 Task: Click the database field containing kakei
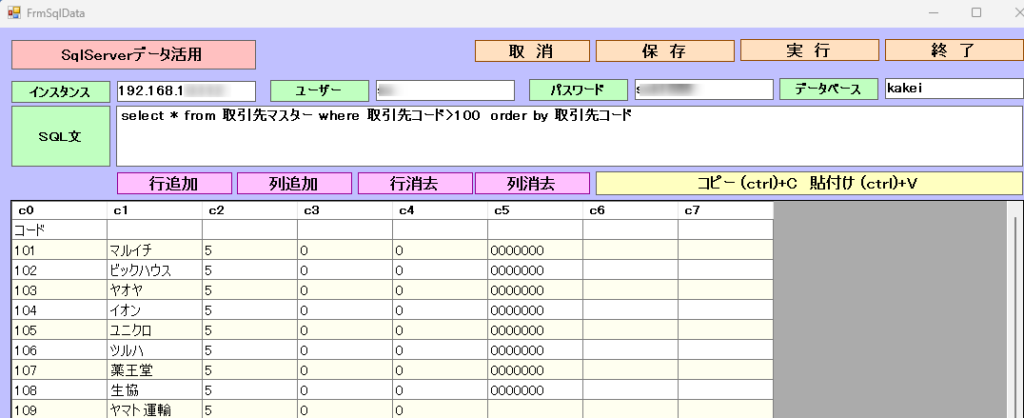tap(952, 89)
